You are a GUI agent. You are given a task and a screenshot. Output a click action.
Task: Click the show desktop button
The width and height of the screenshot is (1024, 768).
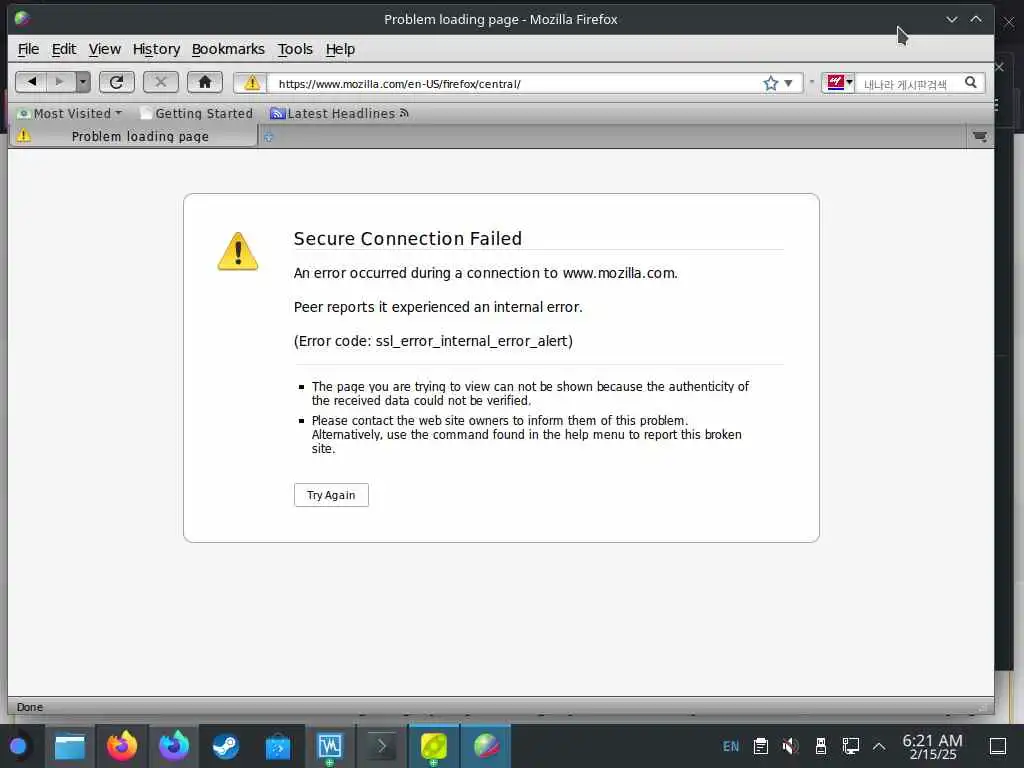(998, 746)
